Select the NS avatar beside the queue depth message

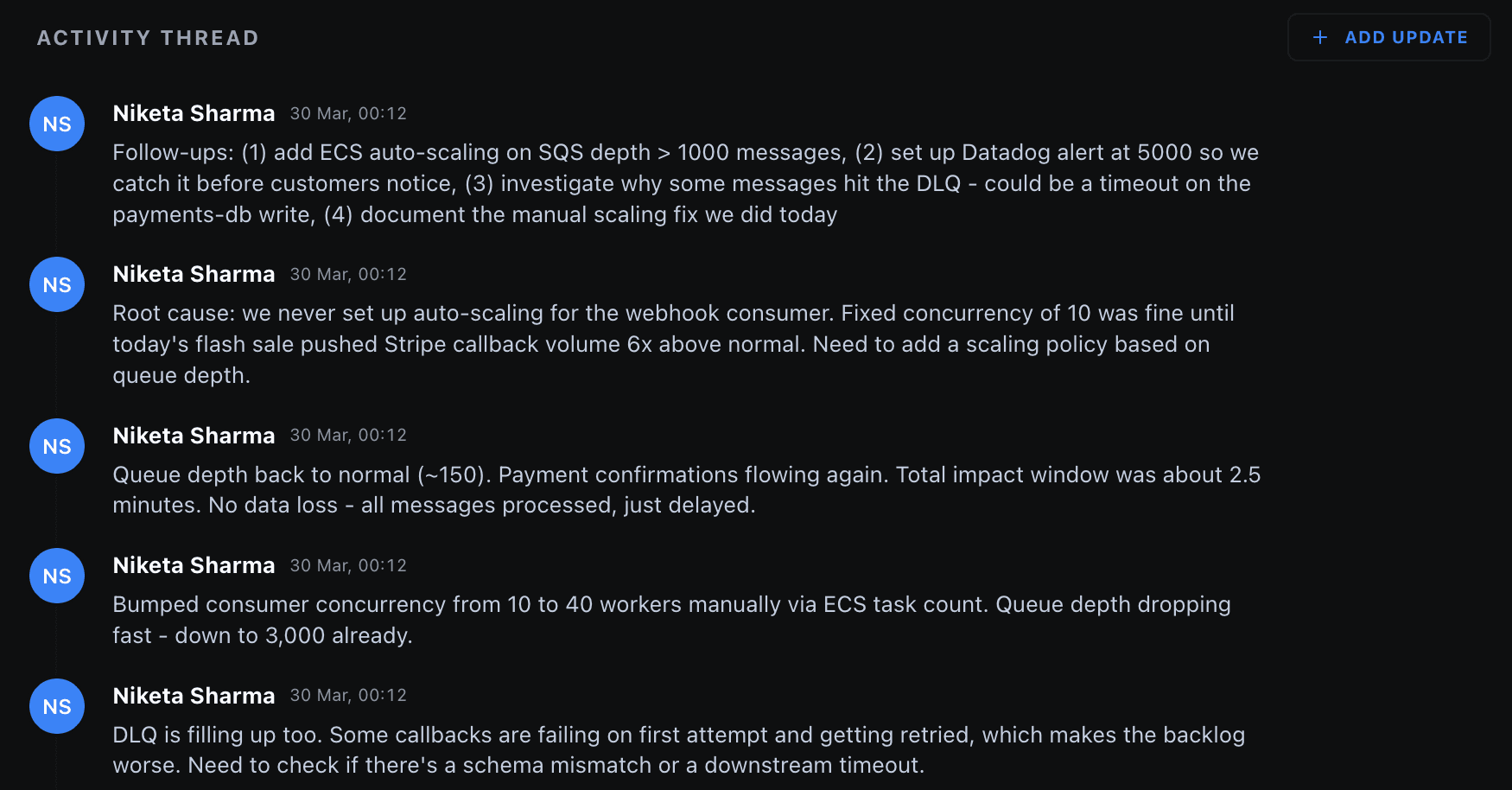click(x=56, y=446)
